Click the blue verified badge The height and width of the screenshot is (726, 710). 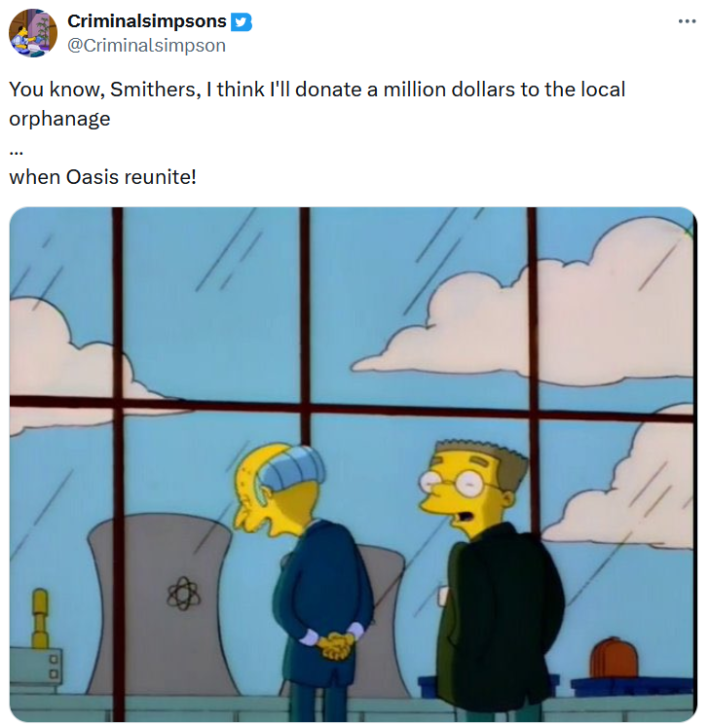(x=241, y=22)
